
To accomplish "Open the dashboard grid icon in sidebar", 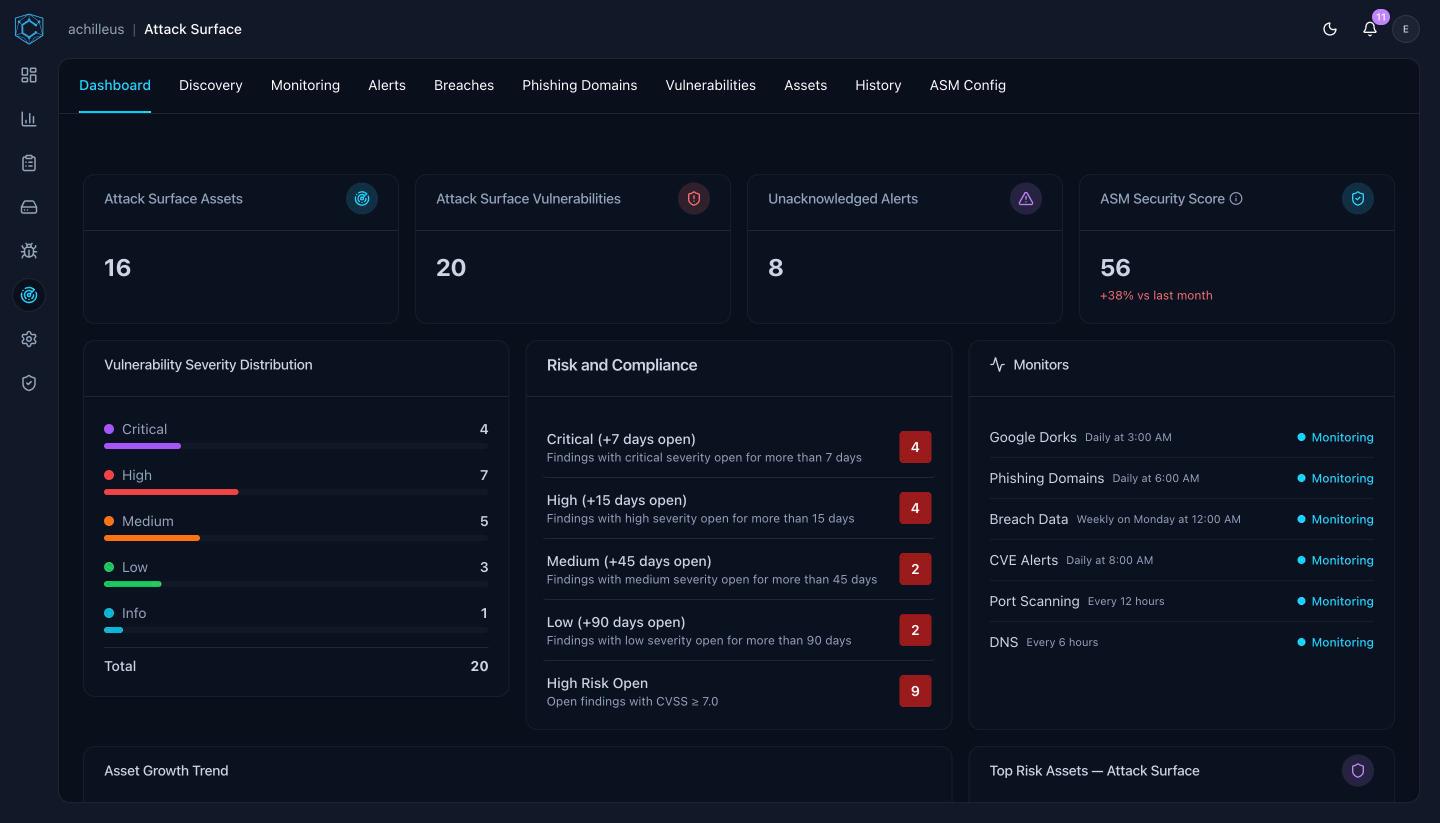I will (29, 75).
